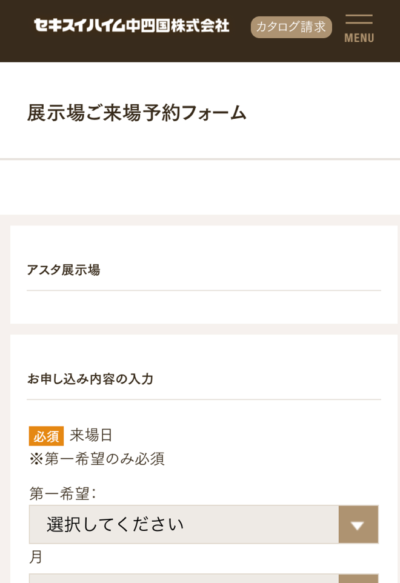
Task: Click the 来場日 field label
Action: 91,435
